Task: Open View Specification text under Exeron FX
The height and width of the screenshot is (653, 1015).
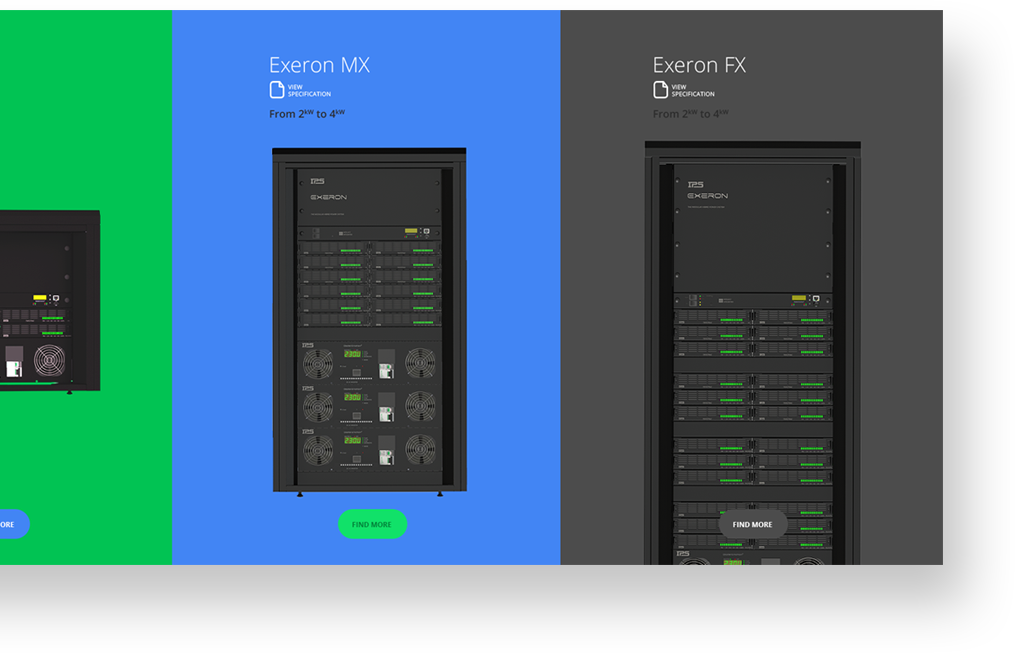Action: (x=693, y=91)
